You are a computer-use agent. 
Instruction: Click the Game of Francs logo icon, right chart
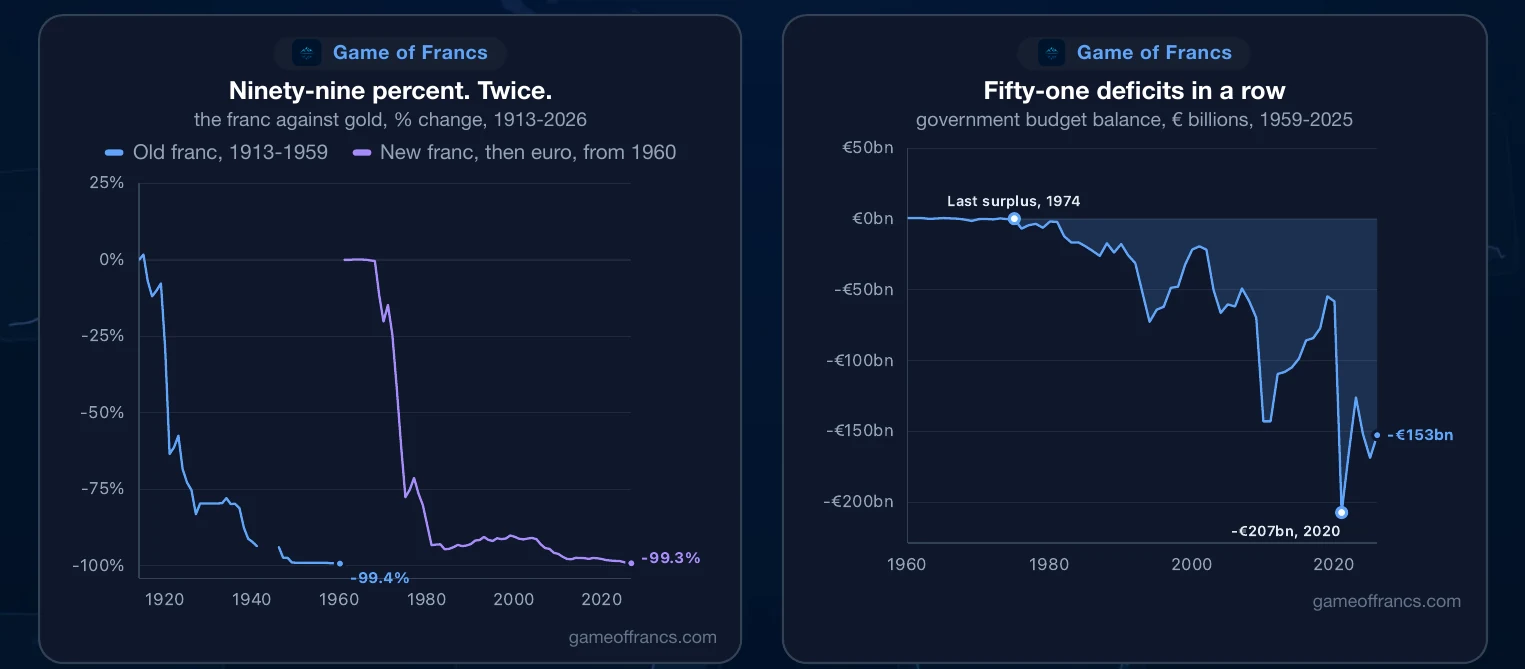point(1051,53)
